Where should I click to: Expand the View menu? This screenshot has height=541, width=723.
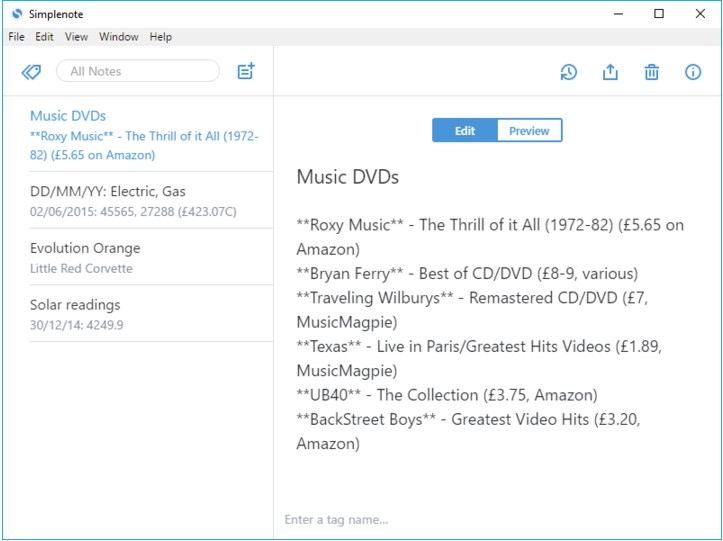[x=76, y=37]
